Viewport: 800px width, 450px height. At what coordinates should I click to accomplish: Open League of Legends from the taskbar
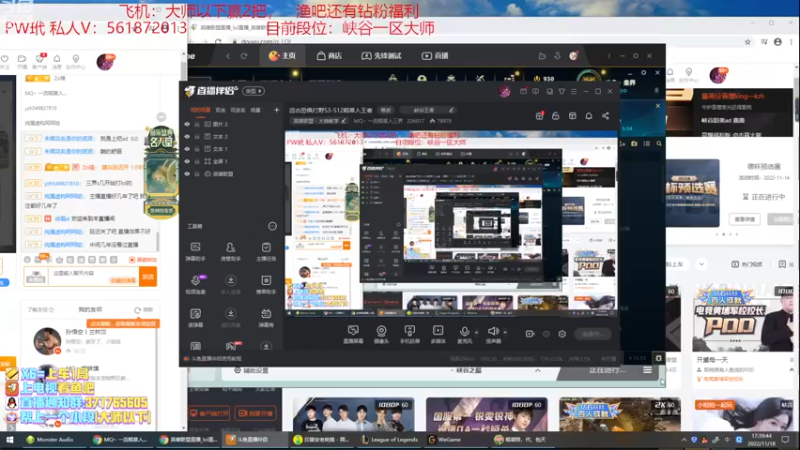pyautogui.click(x=389, y=439)
